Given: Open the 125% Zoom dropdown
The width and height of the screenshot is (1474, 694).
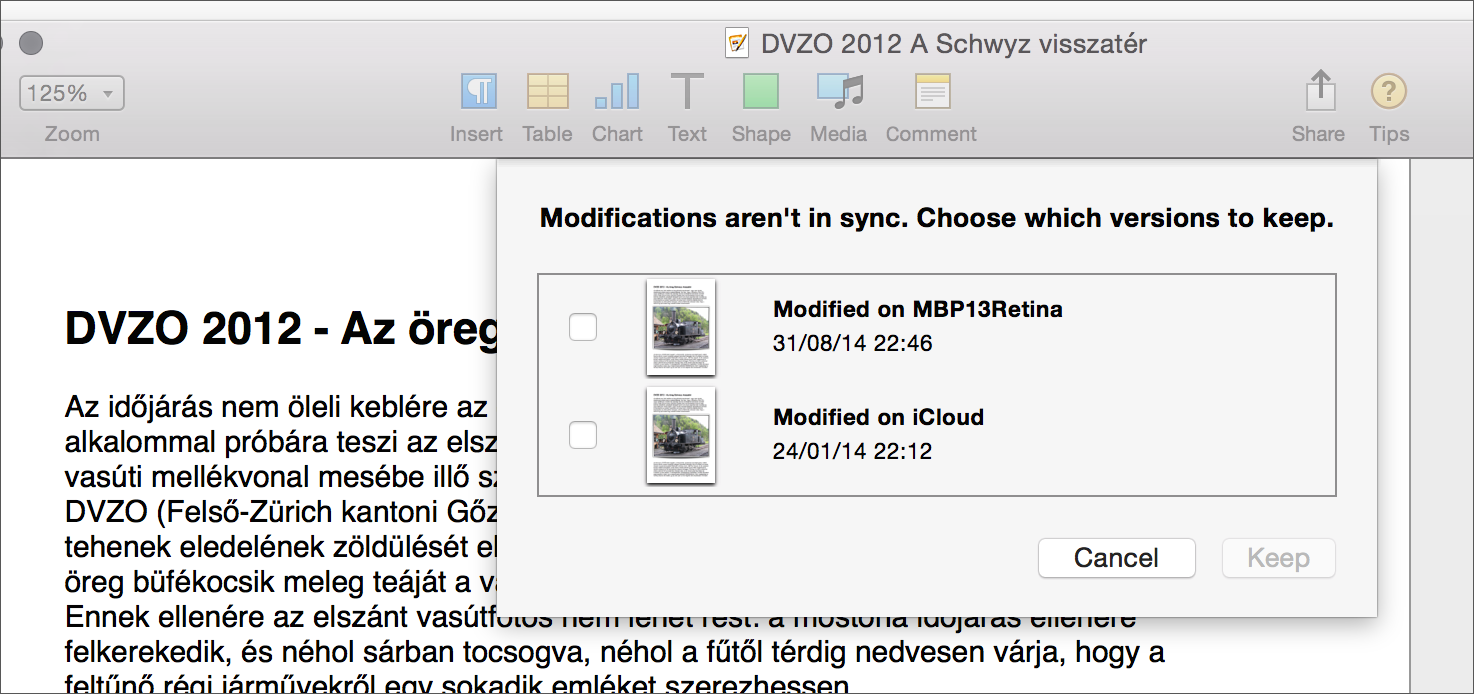Looking at the screenshot, I should pos(72,93).
